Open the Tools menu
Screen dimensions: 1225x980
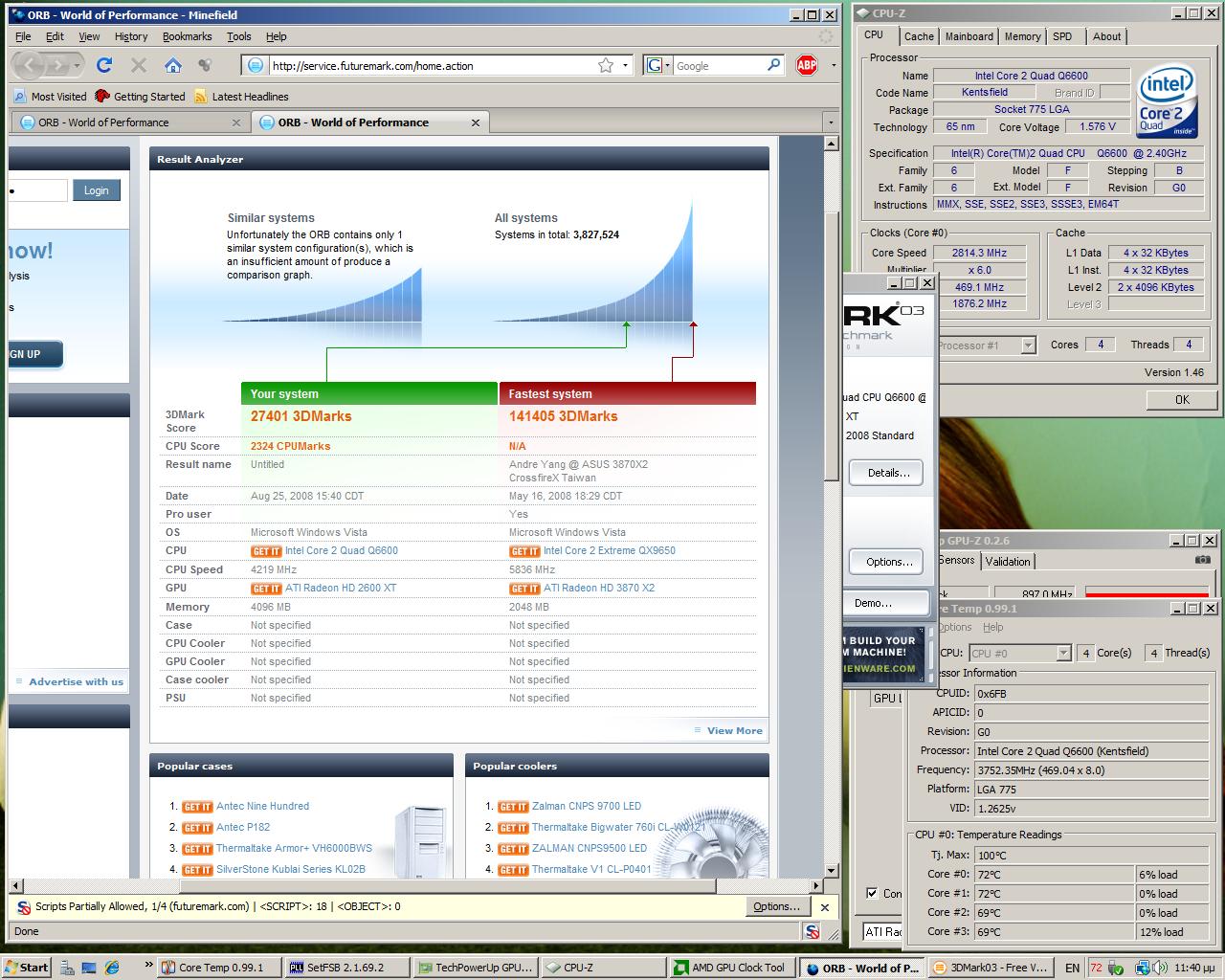click(239, 36)
